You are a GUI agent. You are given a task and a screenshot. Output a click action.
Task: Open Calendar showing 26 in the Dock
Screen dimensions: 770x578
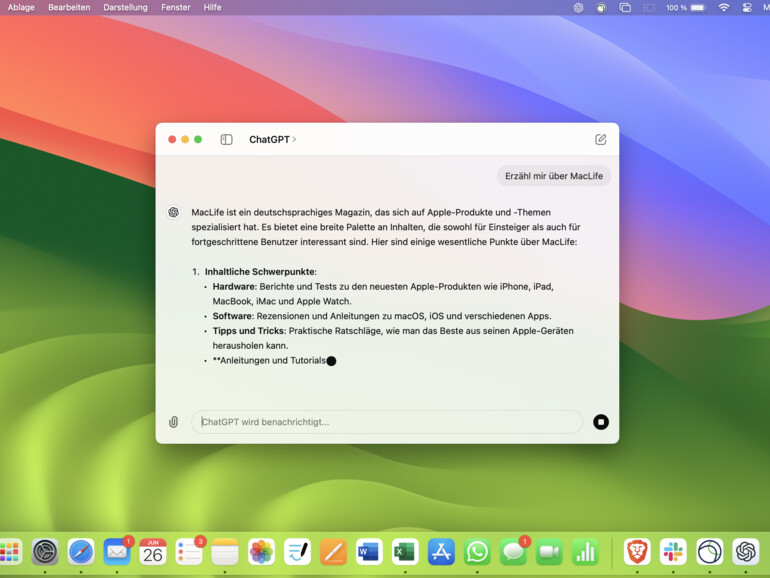click(153, 551)
